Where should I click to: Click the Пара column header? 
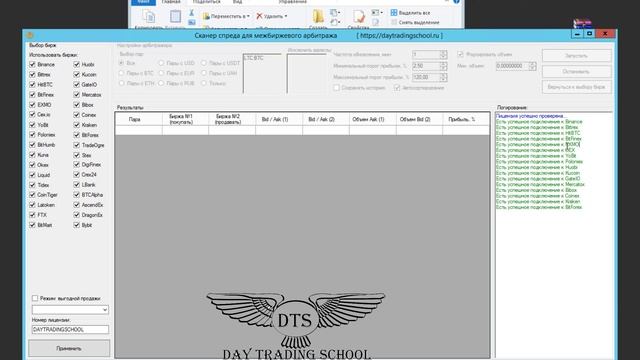(x=139, y=119)
